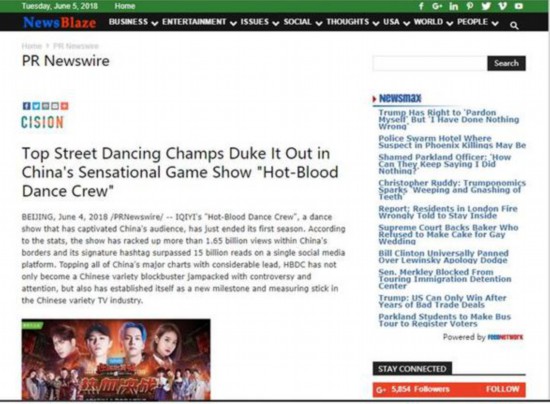This screenshot has width=550, height=404.
Task: Expand the Business menu dropdown
Action: click(x=133, y=22)
